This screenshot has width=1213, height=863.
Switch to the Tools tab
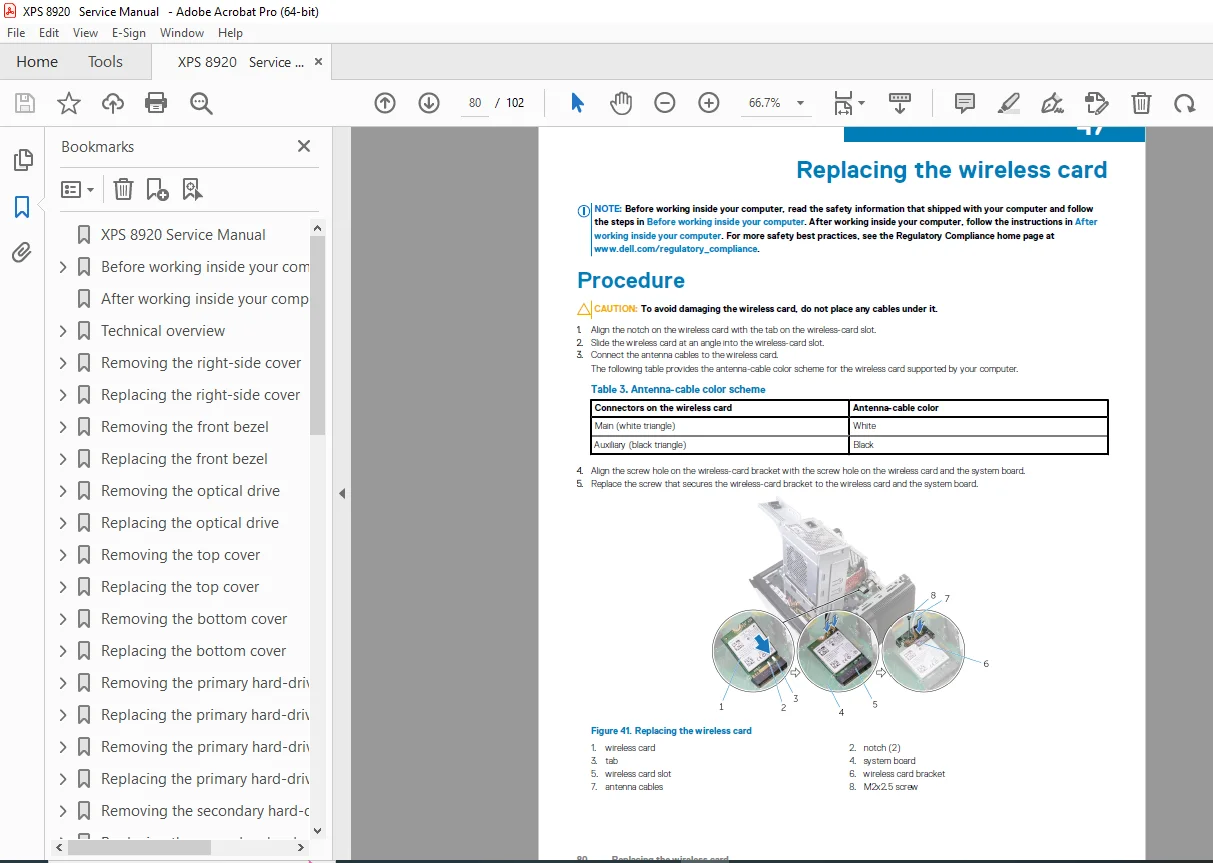[x=105, y=62]
